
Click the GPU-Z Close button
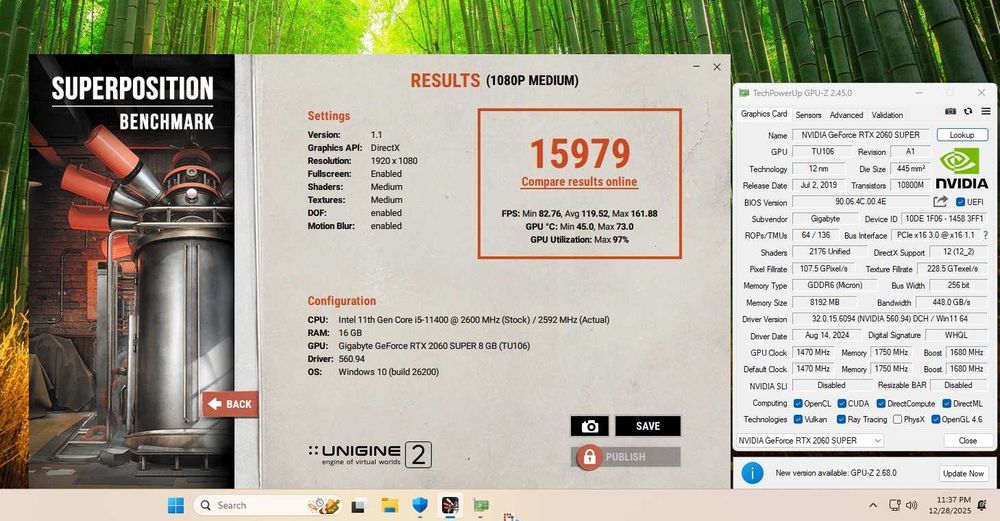point(967,440)
